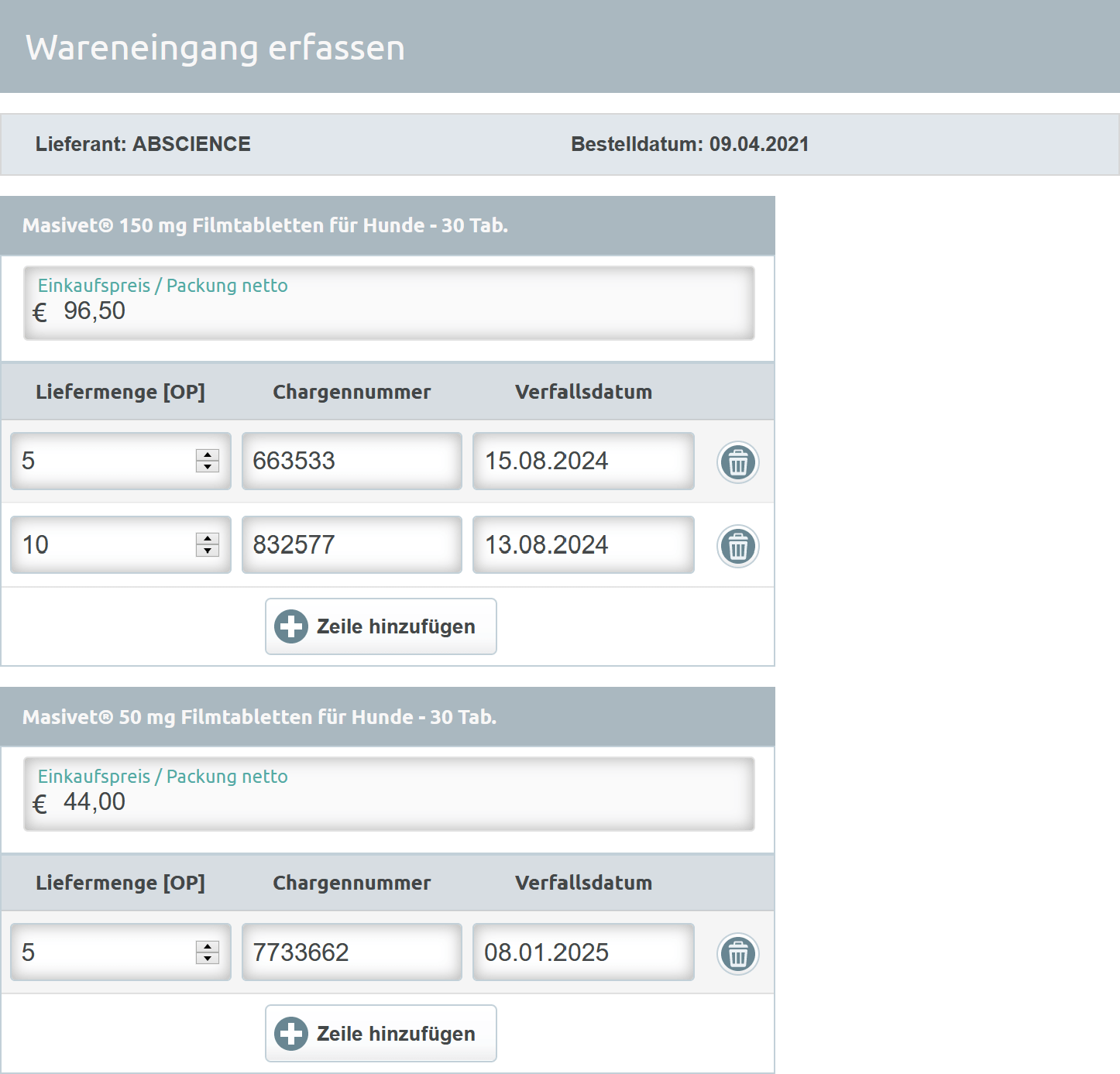Click Liefermenge [OP] header under Masivet 150 mg

click(x=120, y=392)
